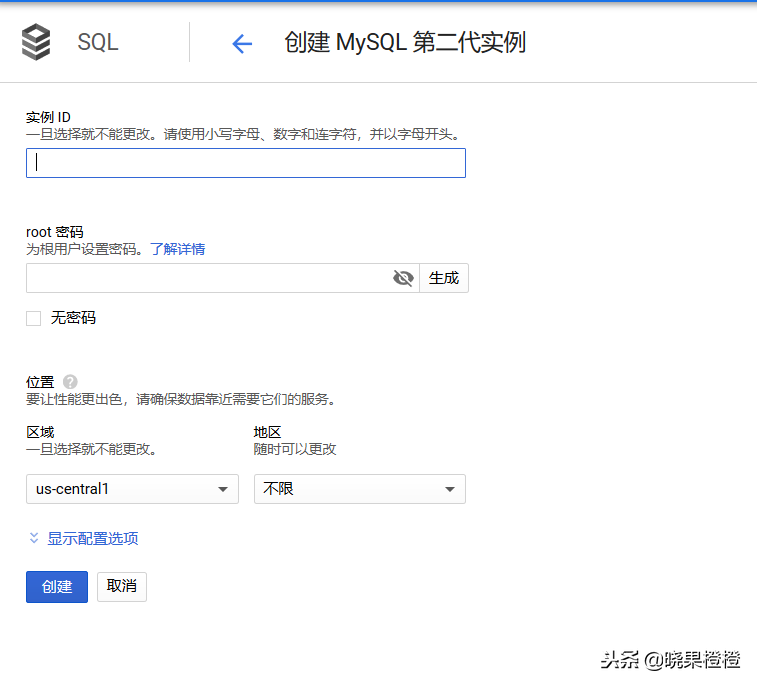This screenshot has height=686, width=757.
Task: Expand 显示配置选项 link
Action: 93,538
